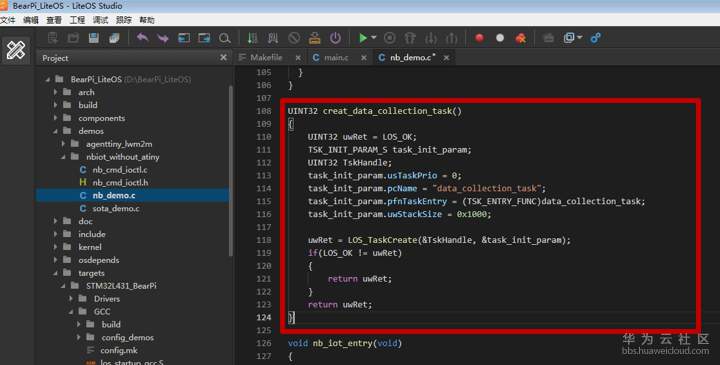Close the nb_demo.c tab
This screenshot has height=365, width=720.
pyautogui.click(x=446, y=58)
